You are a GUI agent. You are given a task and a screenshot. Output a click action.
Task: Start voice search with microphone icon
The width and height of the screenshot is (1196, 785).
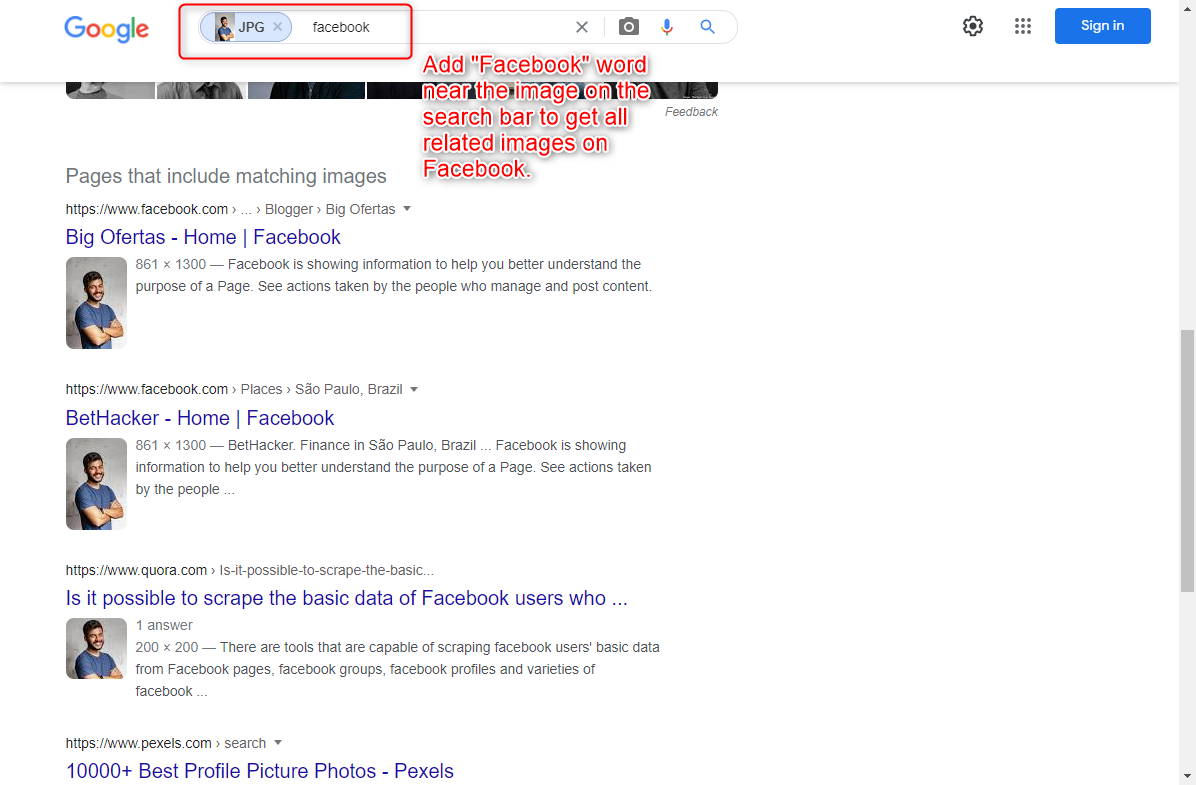click(x=667, y=27)
